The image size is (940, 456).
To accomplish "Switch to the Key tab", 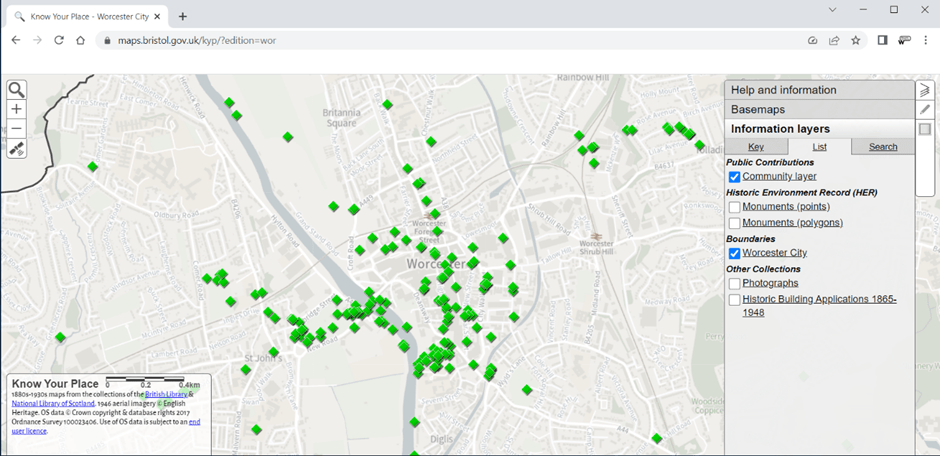I will 756,147.
